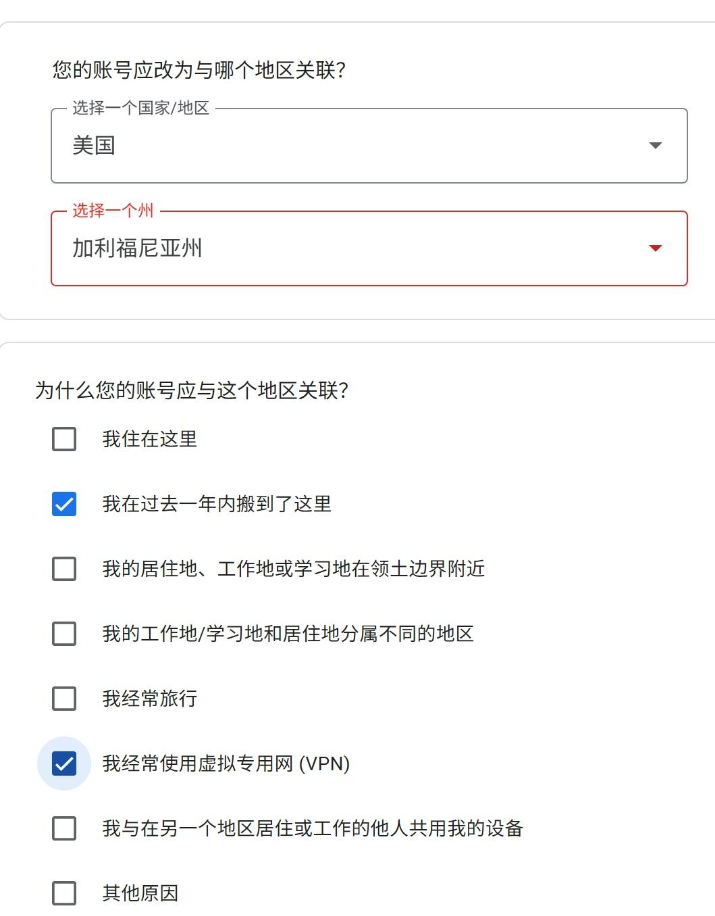Click the 我经常旅行 label text

pos(149,698)
